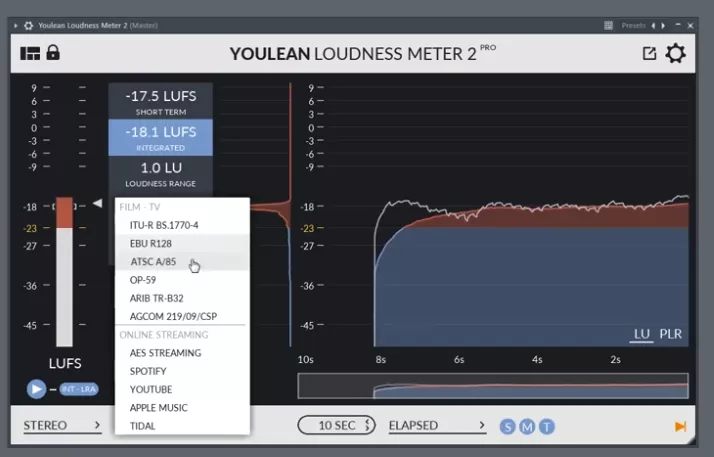Choose APPLE MUSIC preset
Image resolution: width=714 pixels, height=457 pixels.
coord(182,408)
